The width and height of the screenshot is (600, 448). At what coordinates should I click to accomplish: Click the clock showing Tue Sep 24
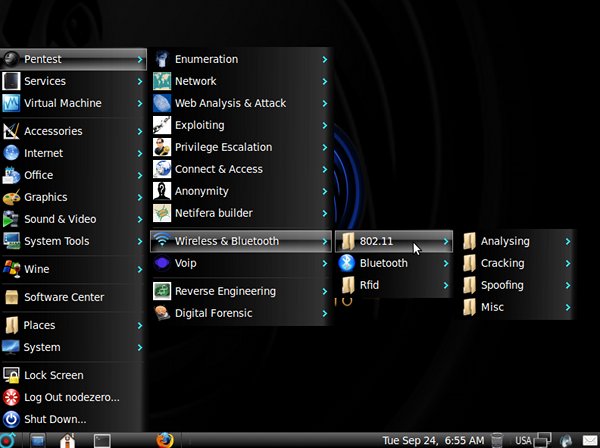coord(433,441)
